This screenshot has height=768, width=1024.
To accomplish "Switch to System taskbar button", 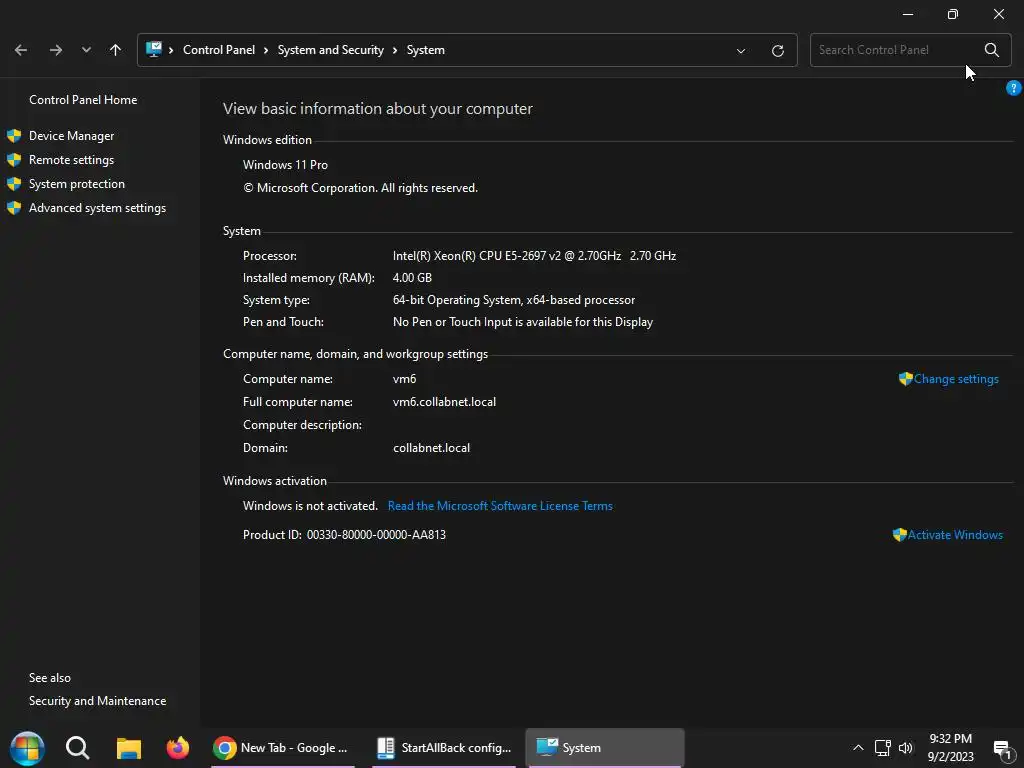I will coord(605,748).
